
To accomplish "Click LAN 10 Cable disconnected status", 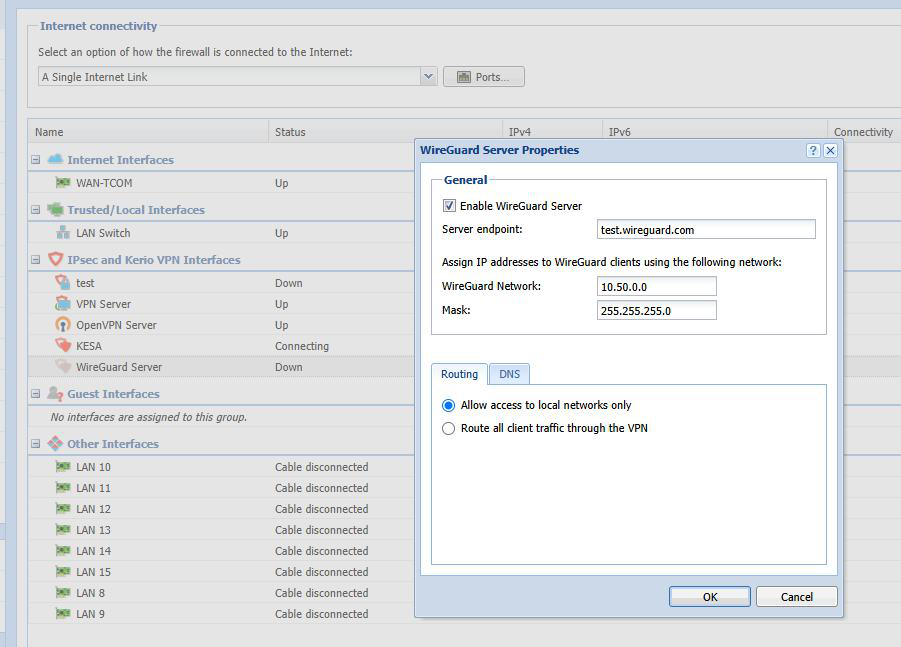I will (x=321, y=467).
